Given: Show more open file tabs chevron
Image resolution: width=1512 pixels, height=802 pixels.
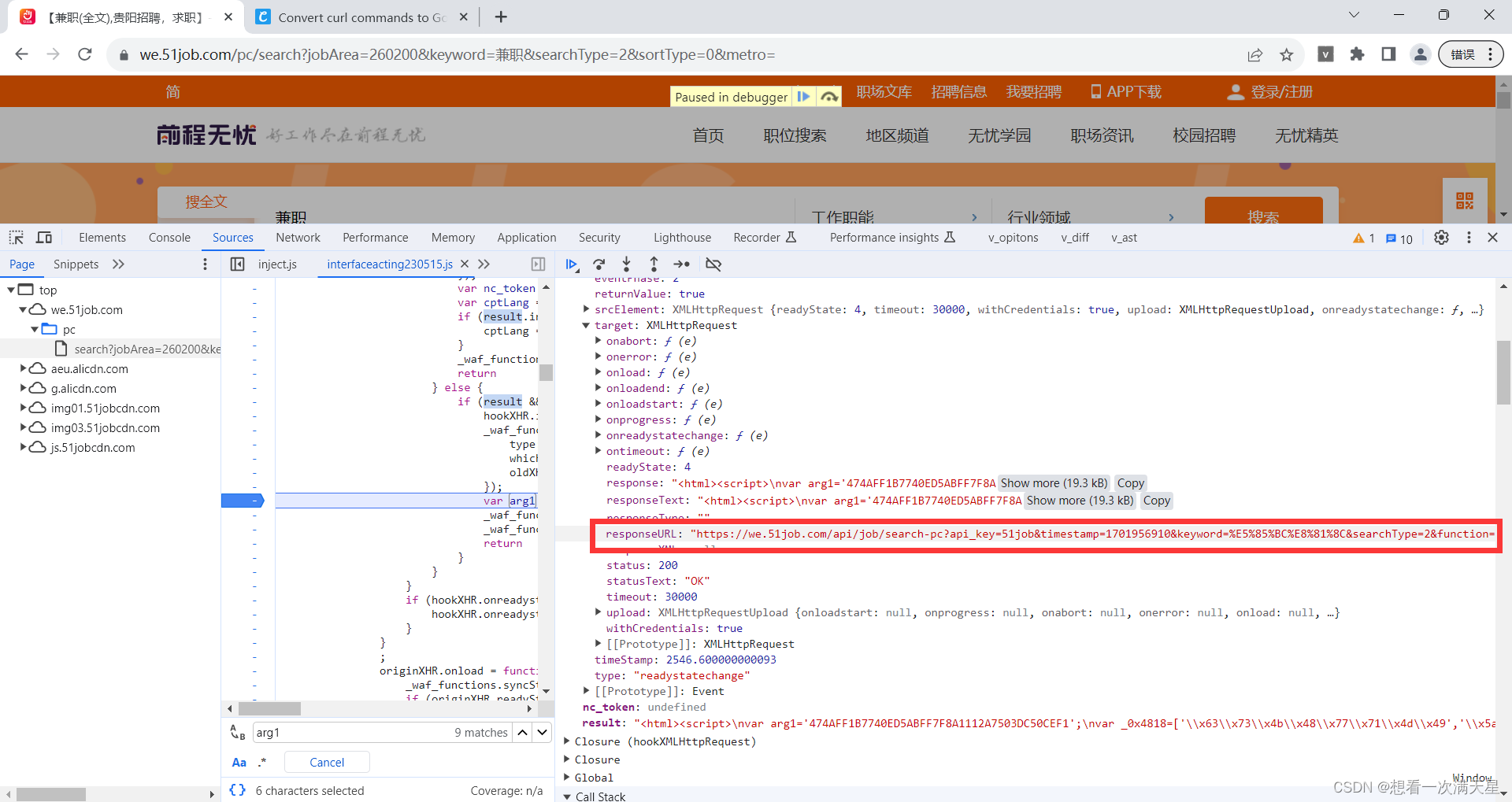Looking at the screenshot, I should [x=484, y=264].
